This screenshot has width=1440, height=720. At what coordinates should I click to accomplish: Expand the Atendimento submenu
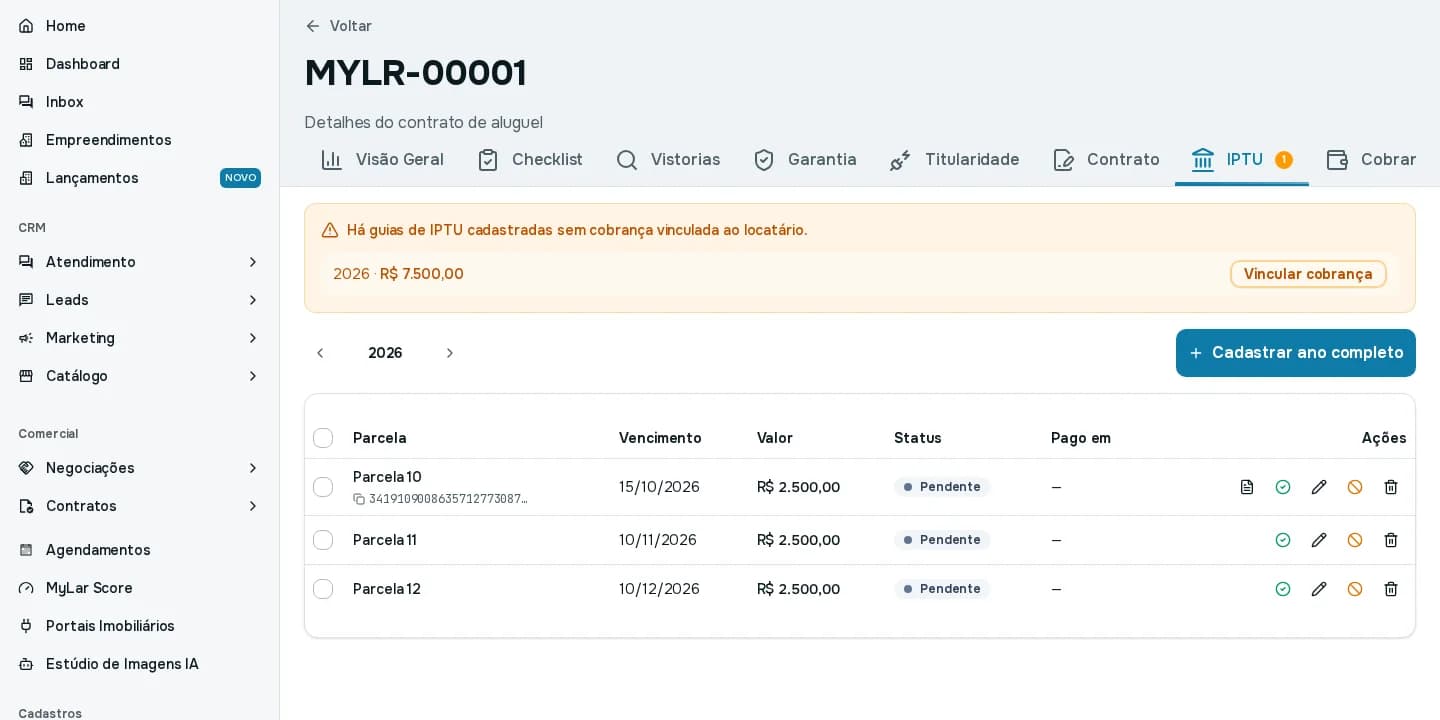(x=140, y=262)
